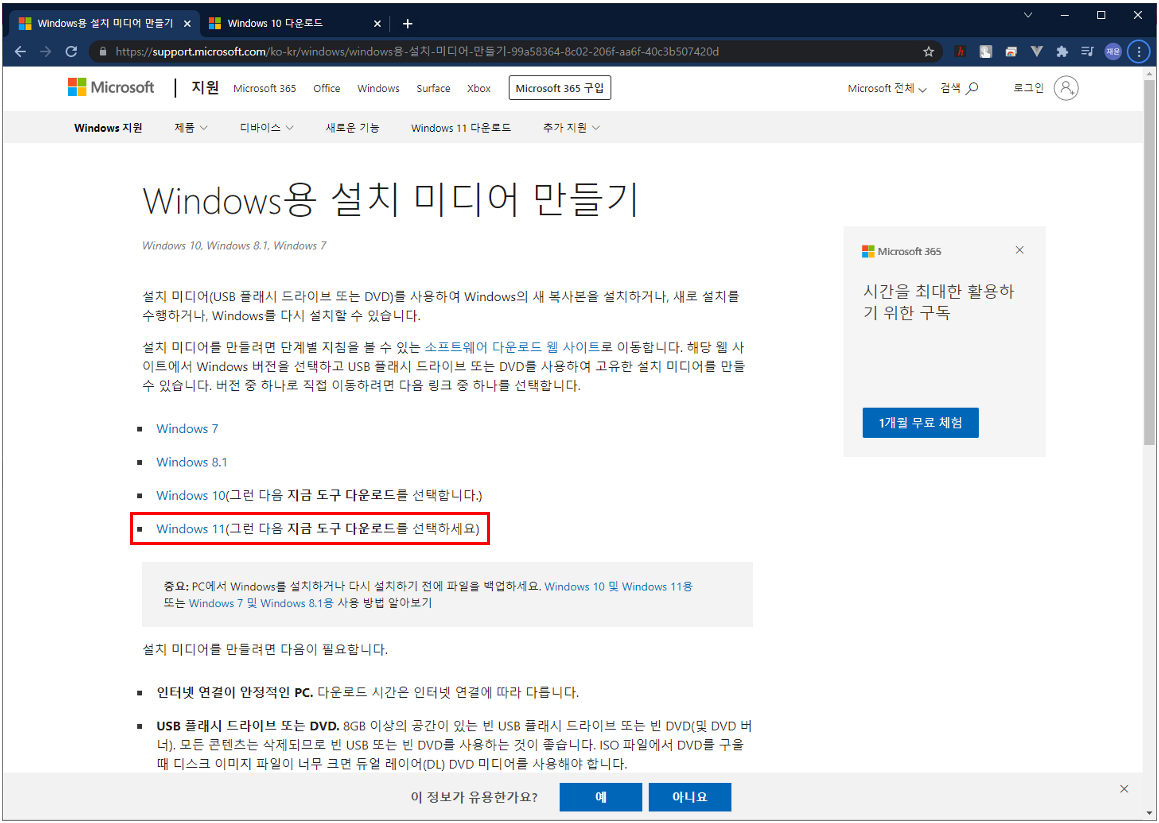
Task: Open a new browser tab
Action: click(407, 24)
